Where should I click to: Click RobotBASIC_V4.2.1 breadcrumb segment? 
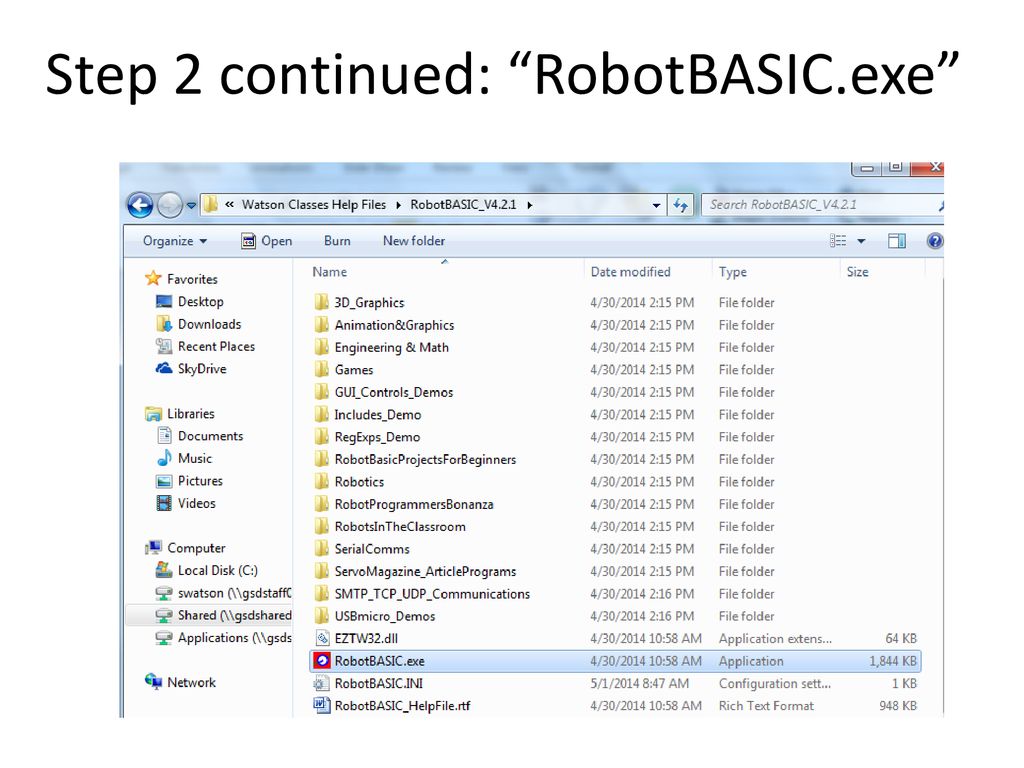pyautogui.click(x=463, y=204)
